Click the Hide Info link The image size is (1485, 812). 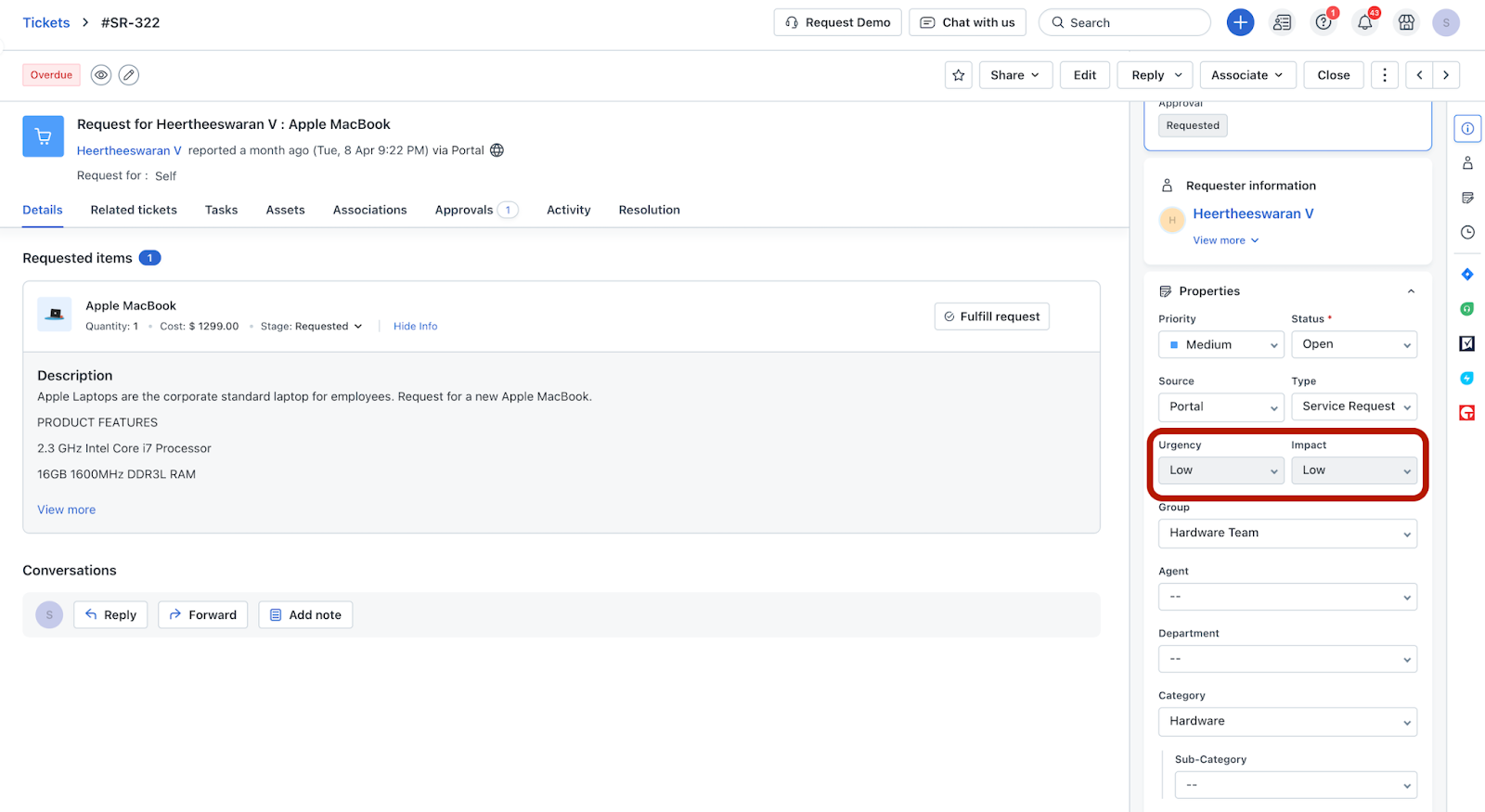point(415,327)
